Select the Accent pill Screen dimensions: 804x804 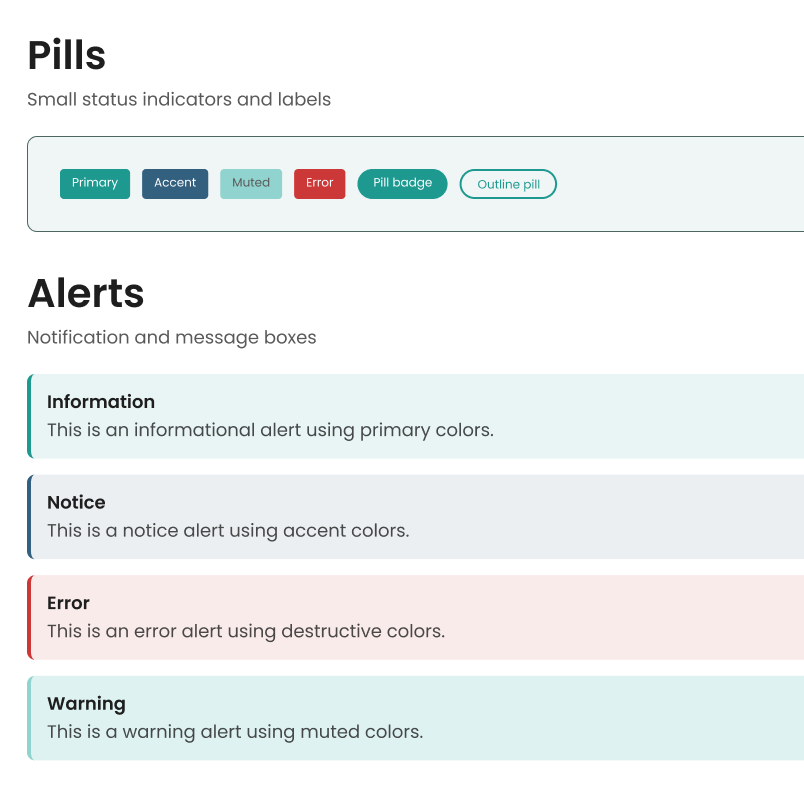coord(174,183)
